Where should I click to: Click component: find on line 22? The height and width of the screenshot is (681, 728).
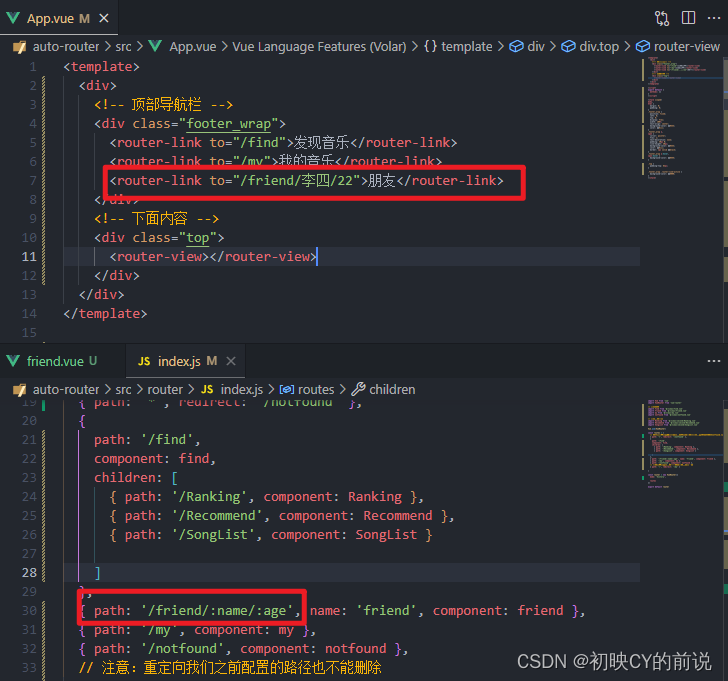click(155, 459)
